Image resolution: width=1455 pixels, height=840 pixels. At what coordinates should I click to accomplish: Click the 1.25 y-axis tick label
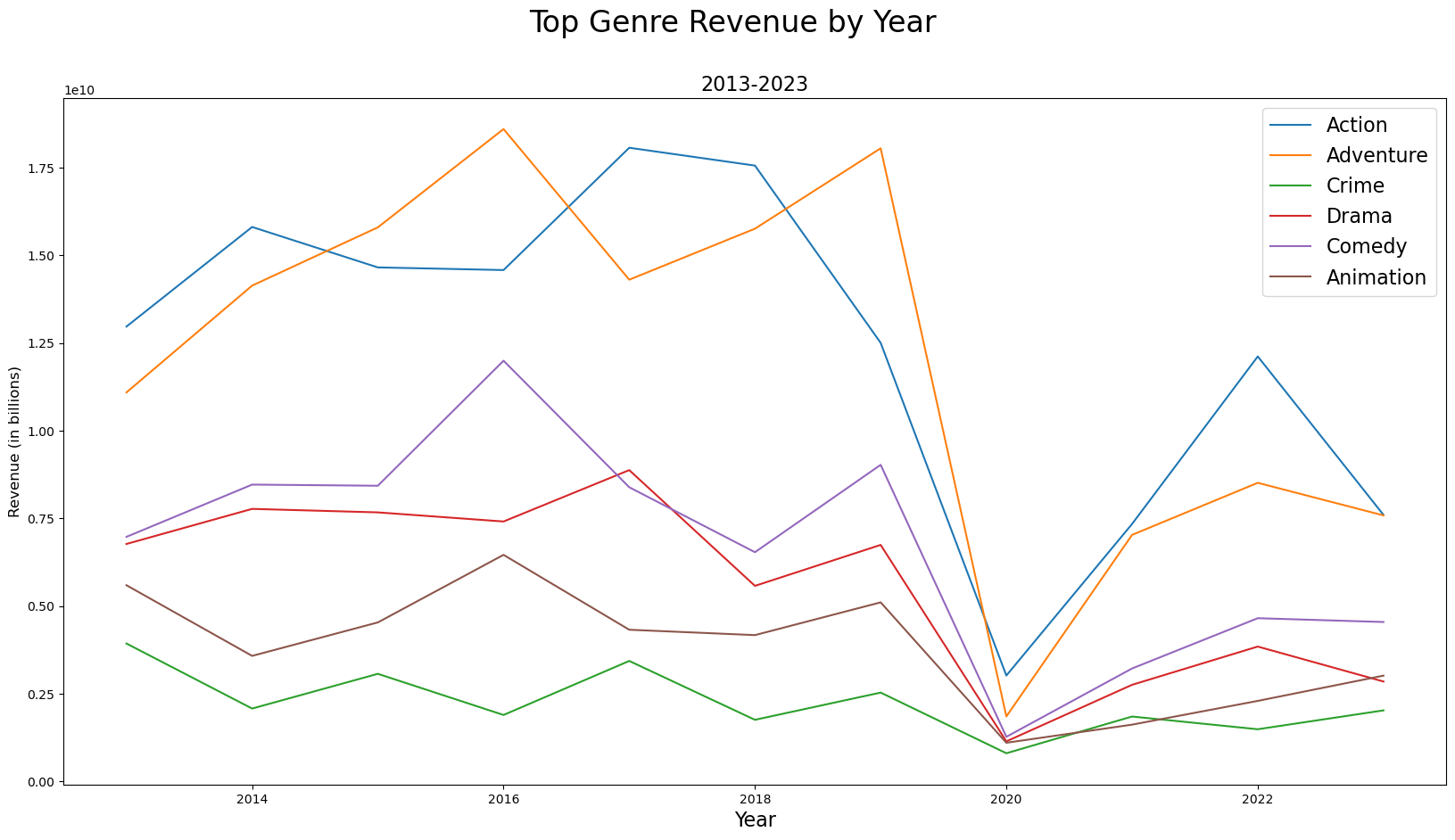coord(43,343)
